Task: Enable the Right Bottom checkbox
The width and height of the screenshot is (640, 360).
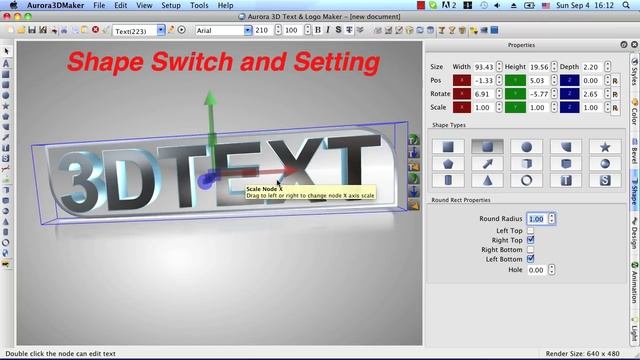Action: tap(531, 249)
